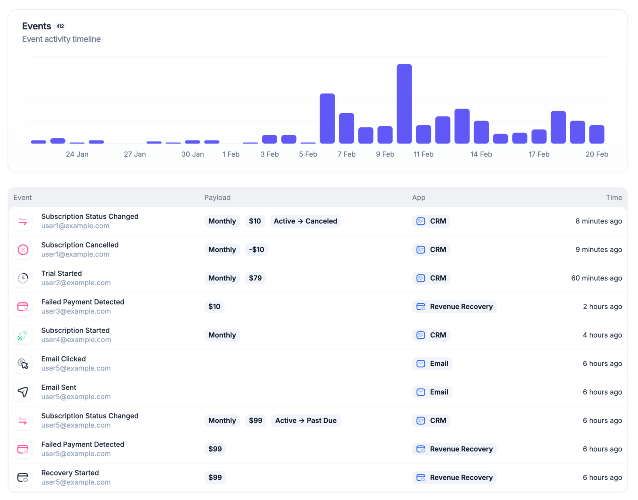Image resolution: width=638 pixels, height=500 pixels.
Task: Click the Subscription Status Changed icon in first row
Action: [23, 221]
